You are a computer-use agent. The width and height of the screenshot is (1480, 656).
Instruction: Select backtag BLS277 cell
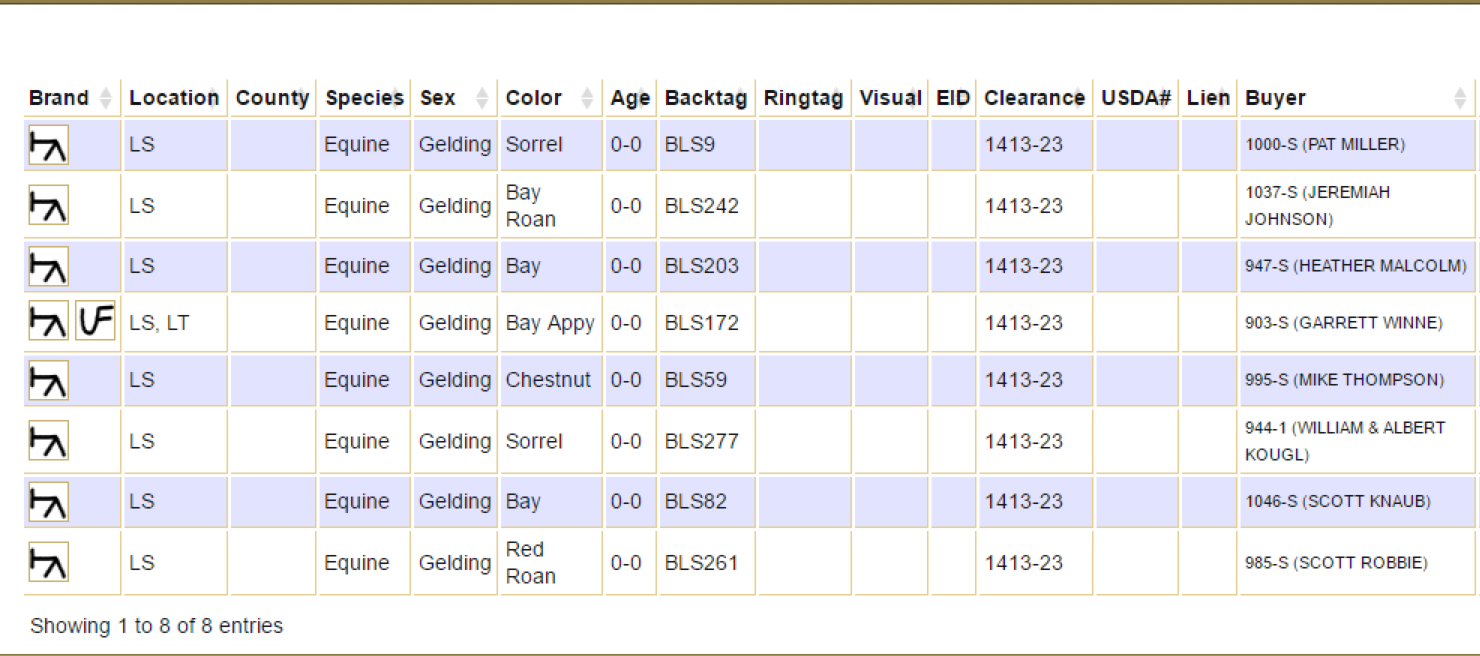coord(707,441)
